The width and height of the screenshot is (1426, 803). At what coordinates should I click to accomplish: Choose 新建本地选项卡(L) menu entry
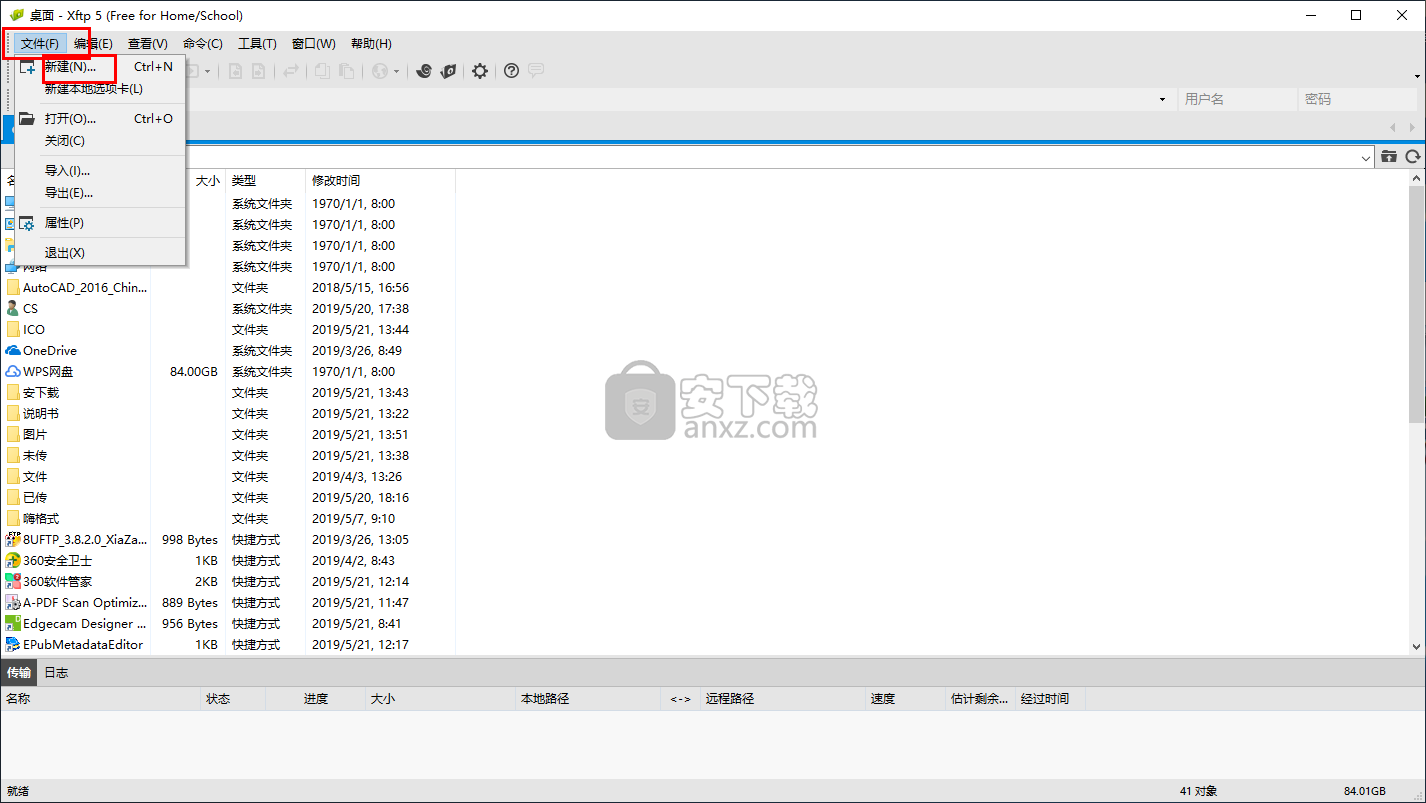pyautogui.click(x=100, y=89)
